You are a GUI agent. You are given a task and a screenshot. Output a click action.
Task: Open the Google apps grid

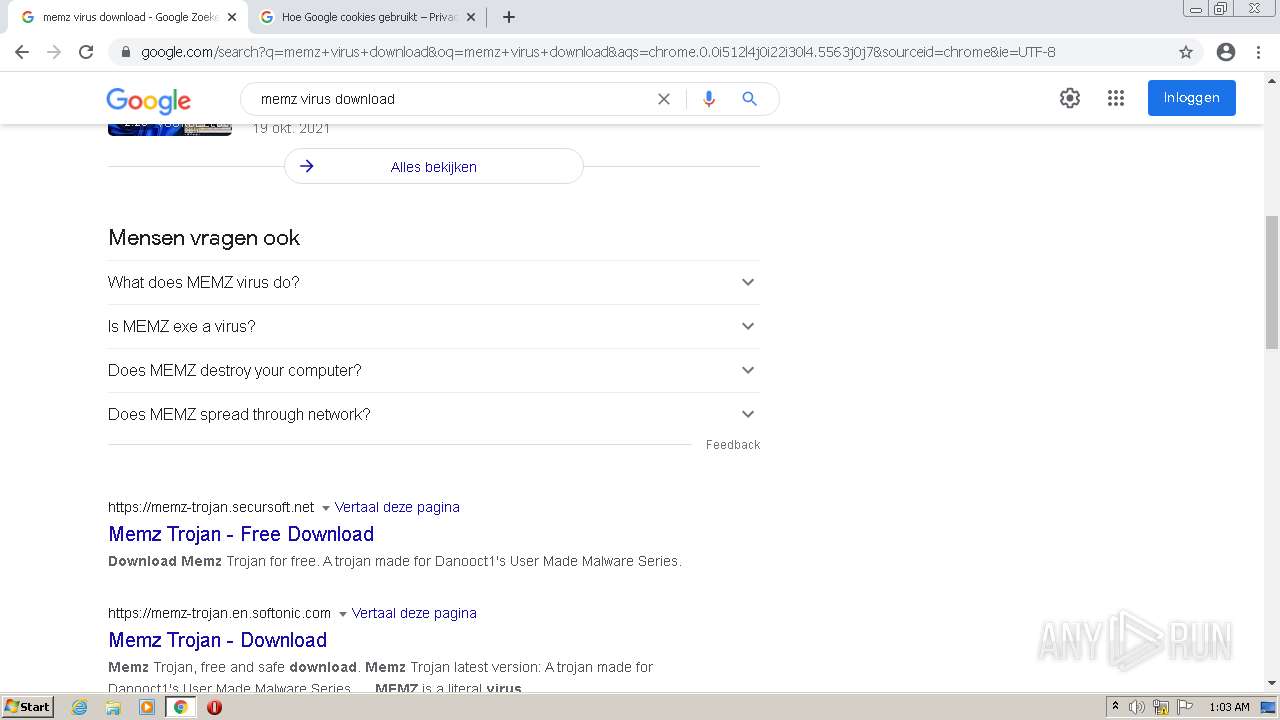1116,98
